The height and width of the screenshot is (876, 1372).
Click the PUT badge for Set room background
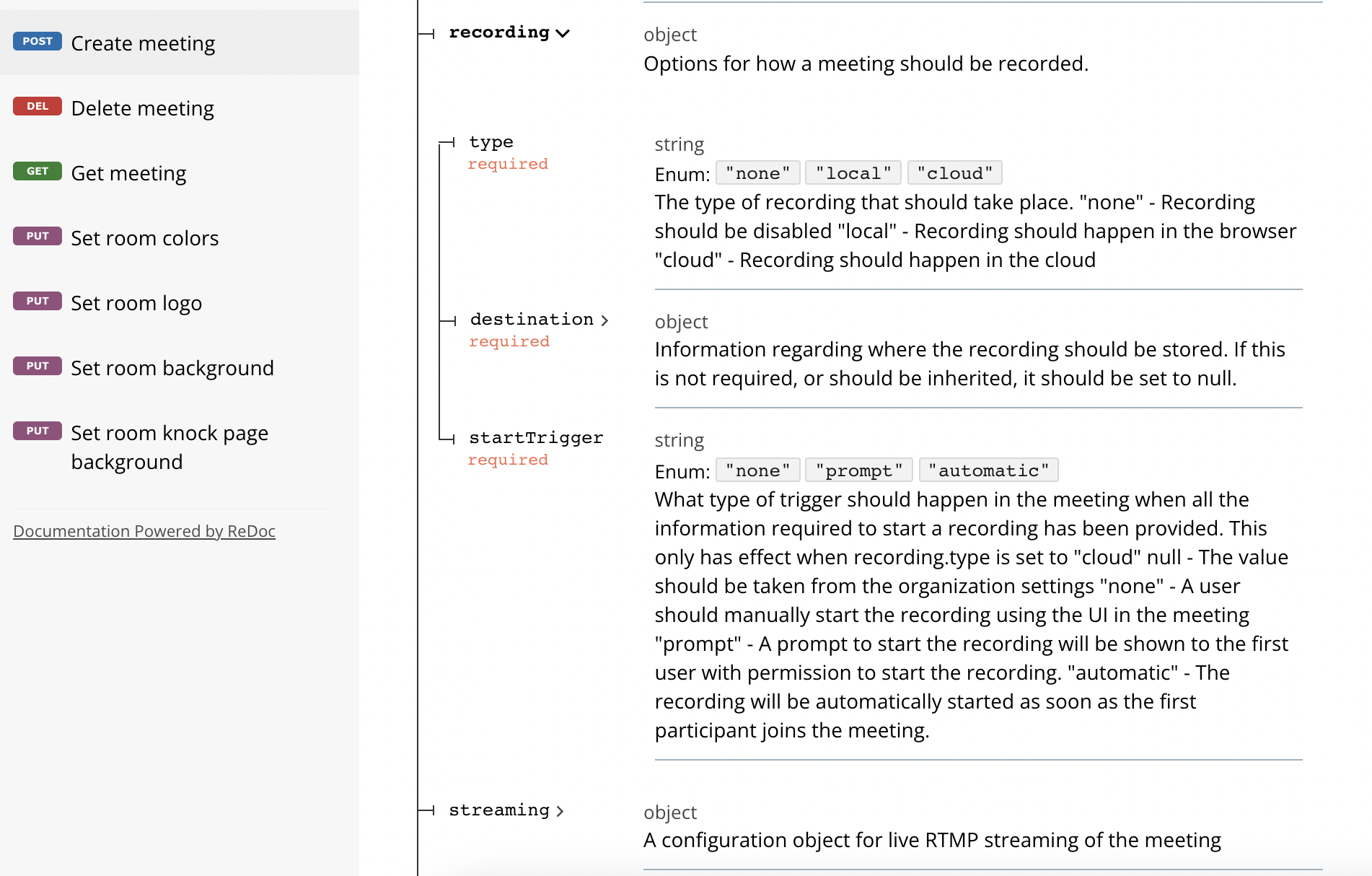tap(38, 366)
